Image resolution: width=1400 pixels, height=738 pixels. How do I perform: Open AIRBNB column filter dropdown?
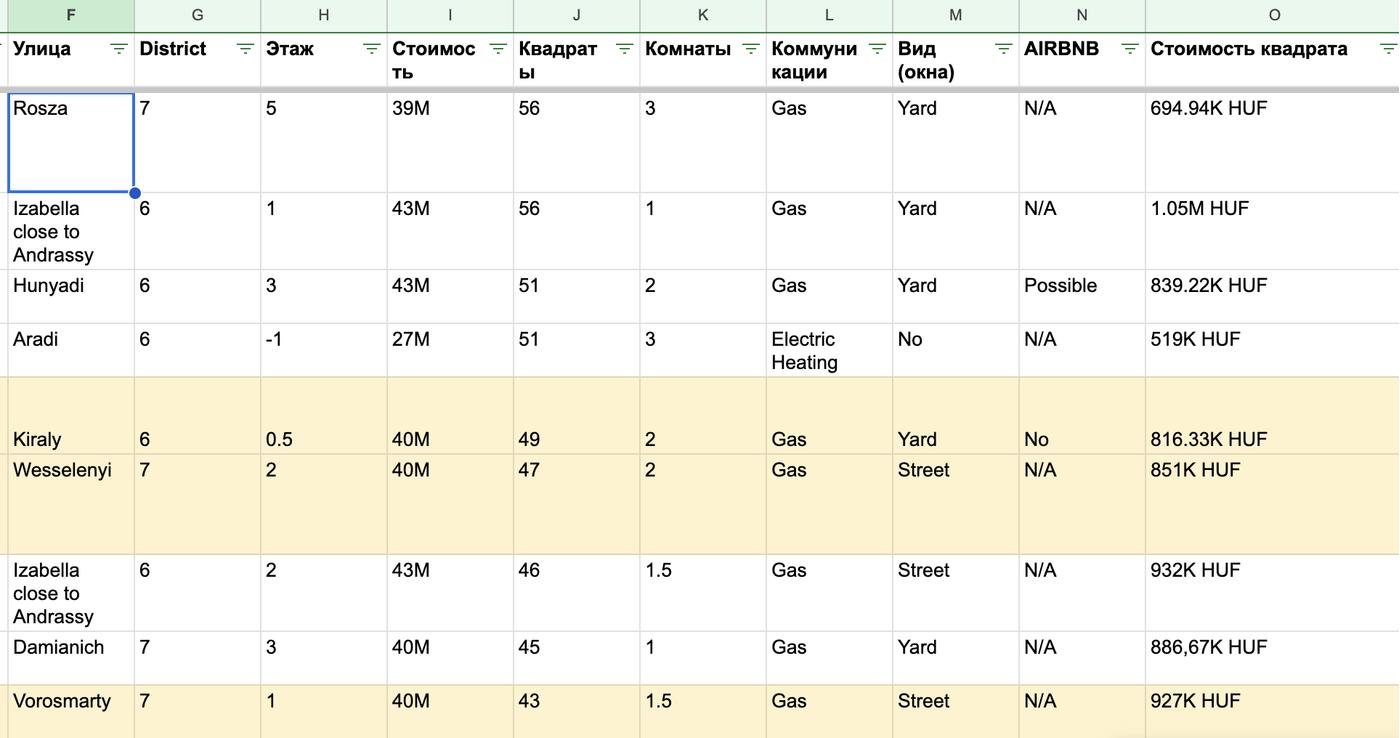(x=1129, y=49)
